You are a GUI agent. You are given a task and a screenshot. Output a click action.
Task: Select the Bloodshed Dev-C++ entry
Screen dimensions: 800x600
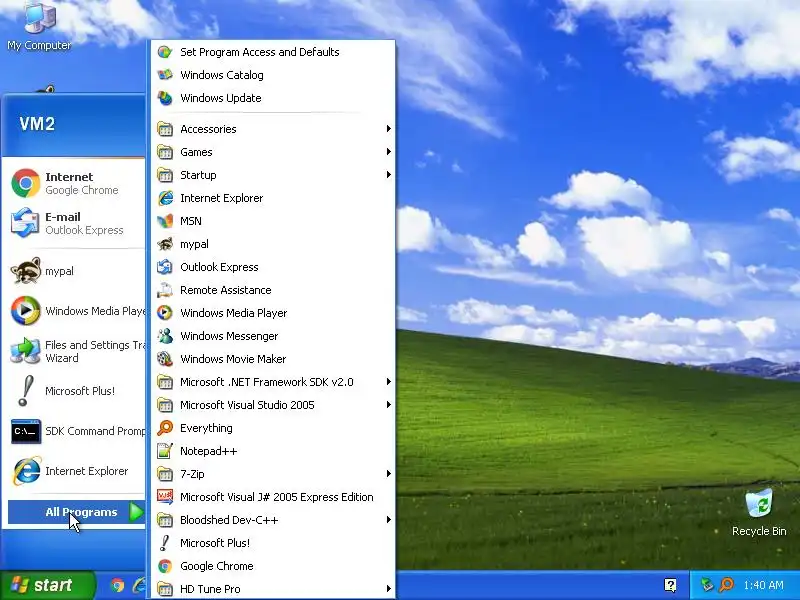[x=273, y=520]
